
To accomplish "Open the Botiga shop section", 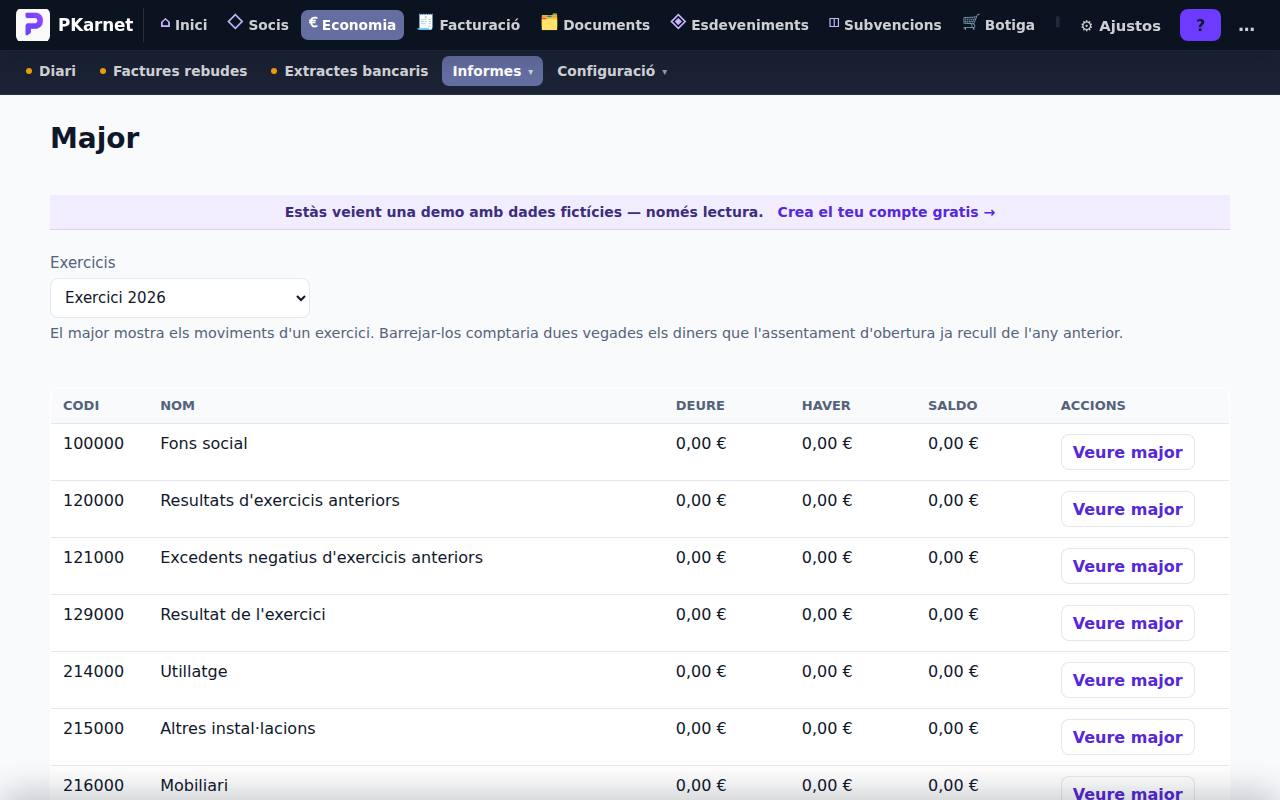I will coord(998,25).
